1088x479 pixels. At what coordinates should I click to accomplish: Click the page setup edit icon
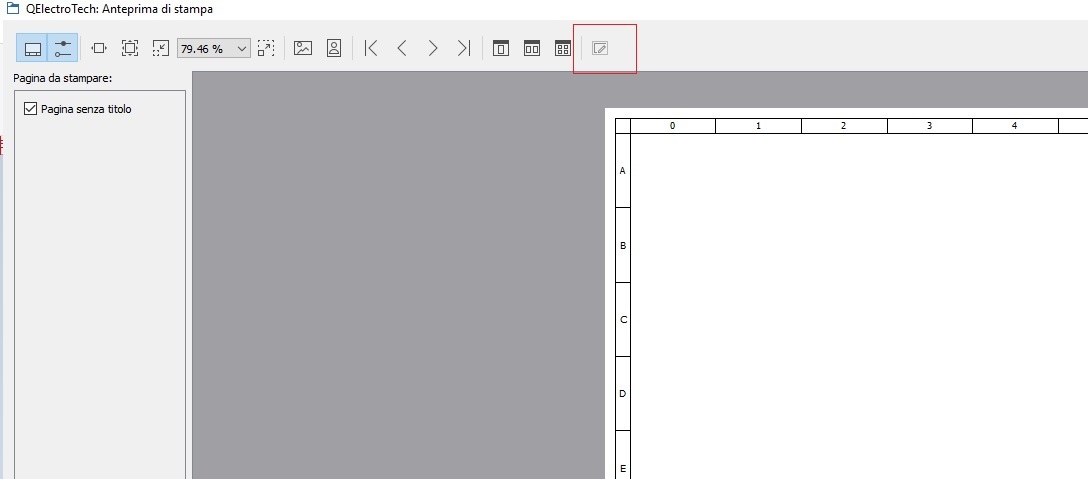coord(600,48)
